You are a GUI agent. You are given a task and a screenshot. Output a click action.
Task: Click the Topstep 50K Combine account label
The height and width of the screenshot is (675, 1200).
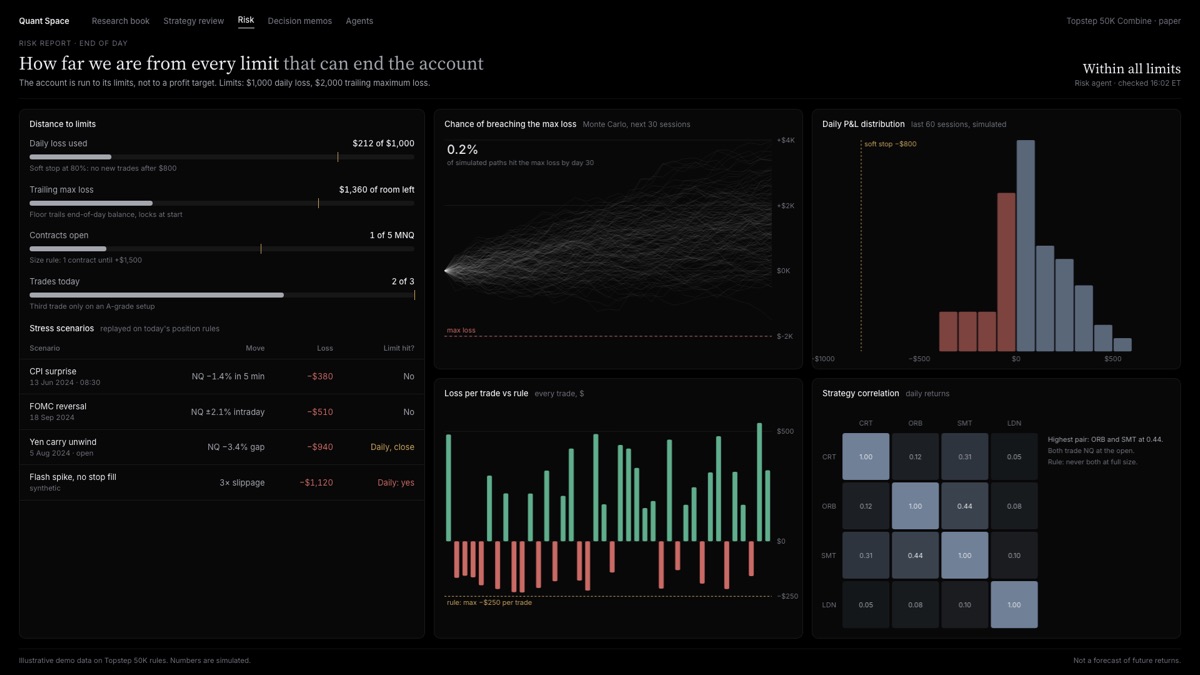tap(1124, 21)
